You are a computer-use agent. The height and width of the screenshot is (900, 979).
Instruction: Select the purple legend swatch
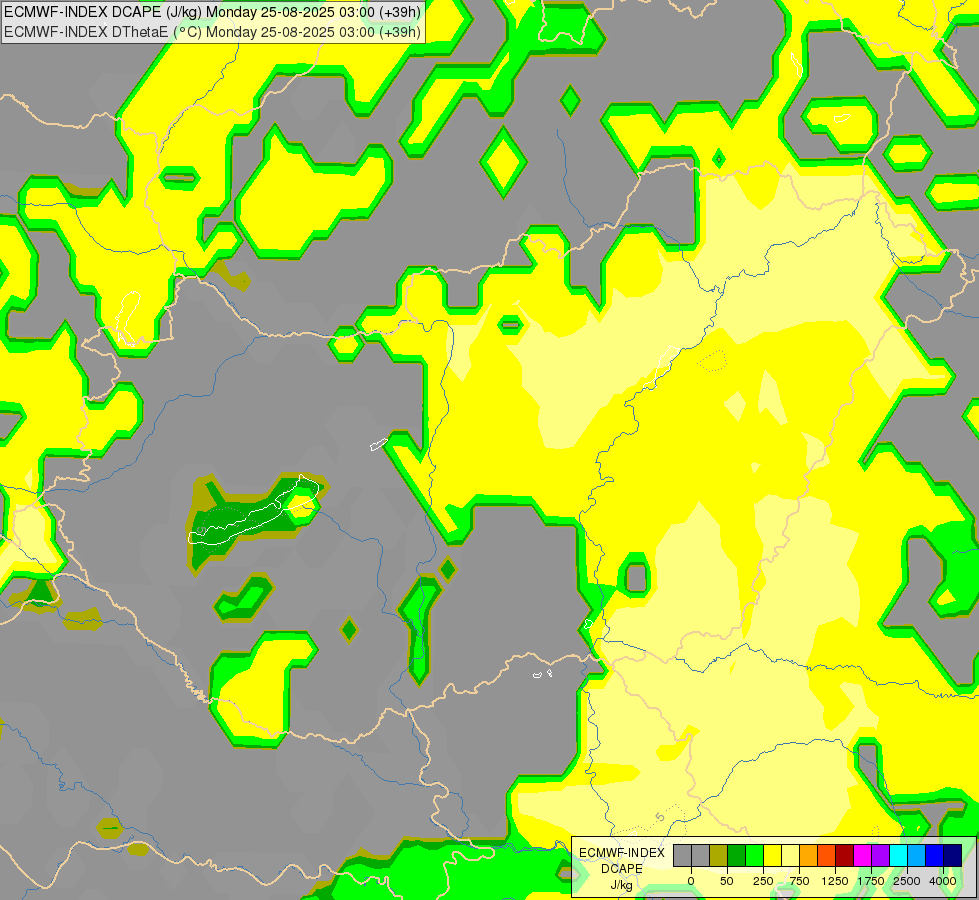point(880,855)
